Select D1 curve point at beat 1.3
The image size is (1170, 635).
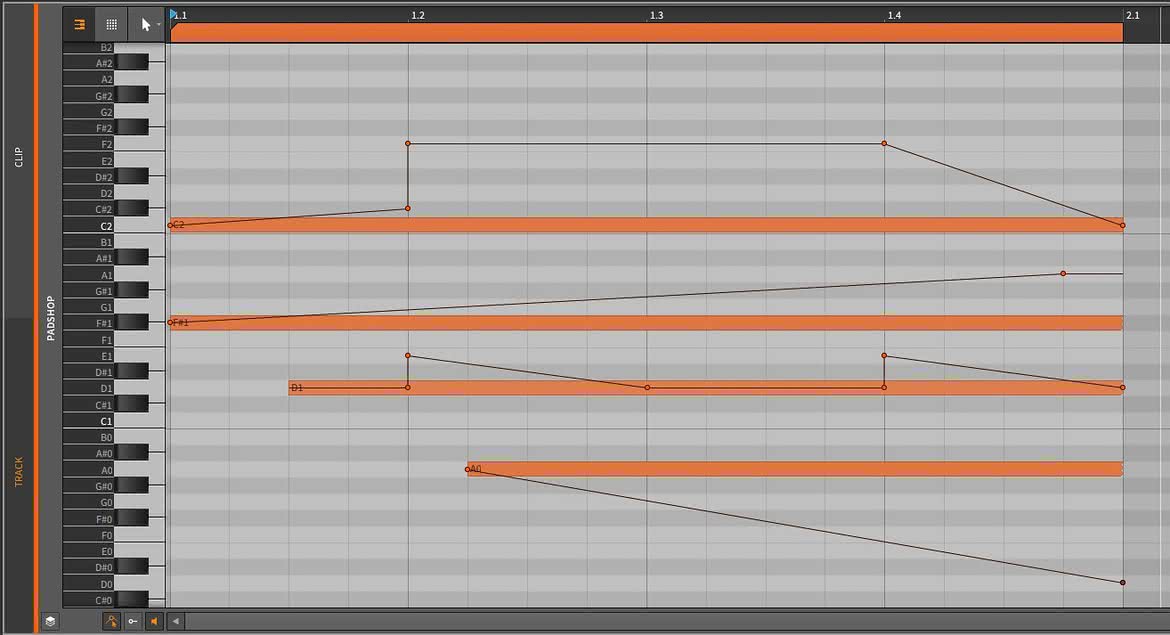tap(647, 387)
